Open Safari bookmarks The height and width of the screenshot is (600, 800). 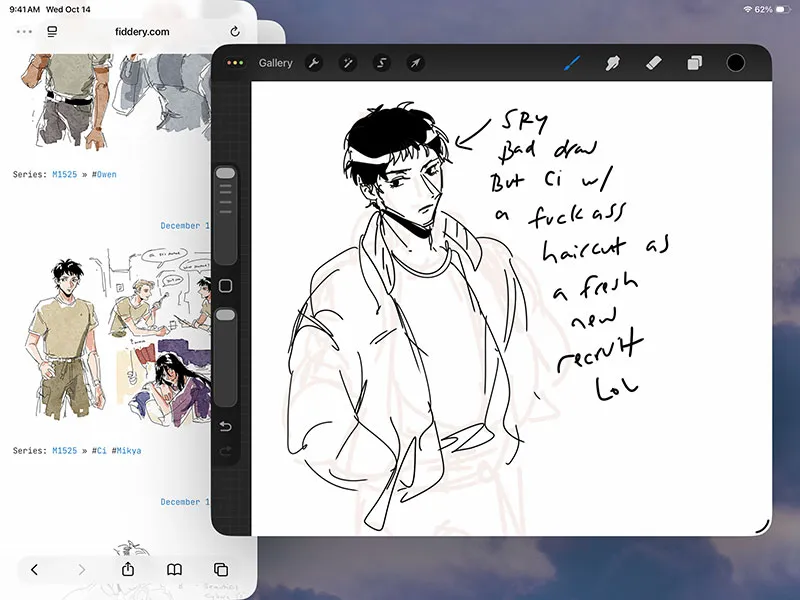point(174,569)
